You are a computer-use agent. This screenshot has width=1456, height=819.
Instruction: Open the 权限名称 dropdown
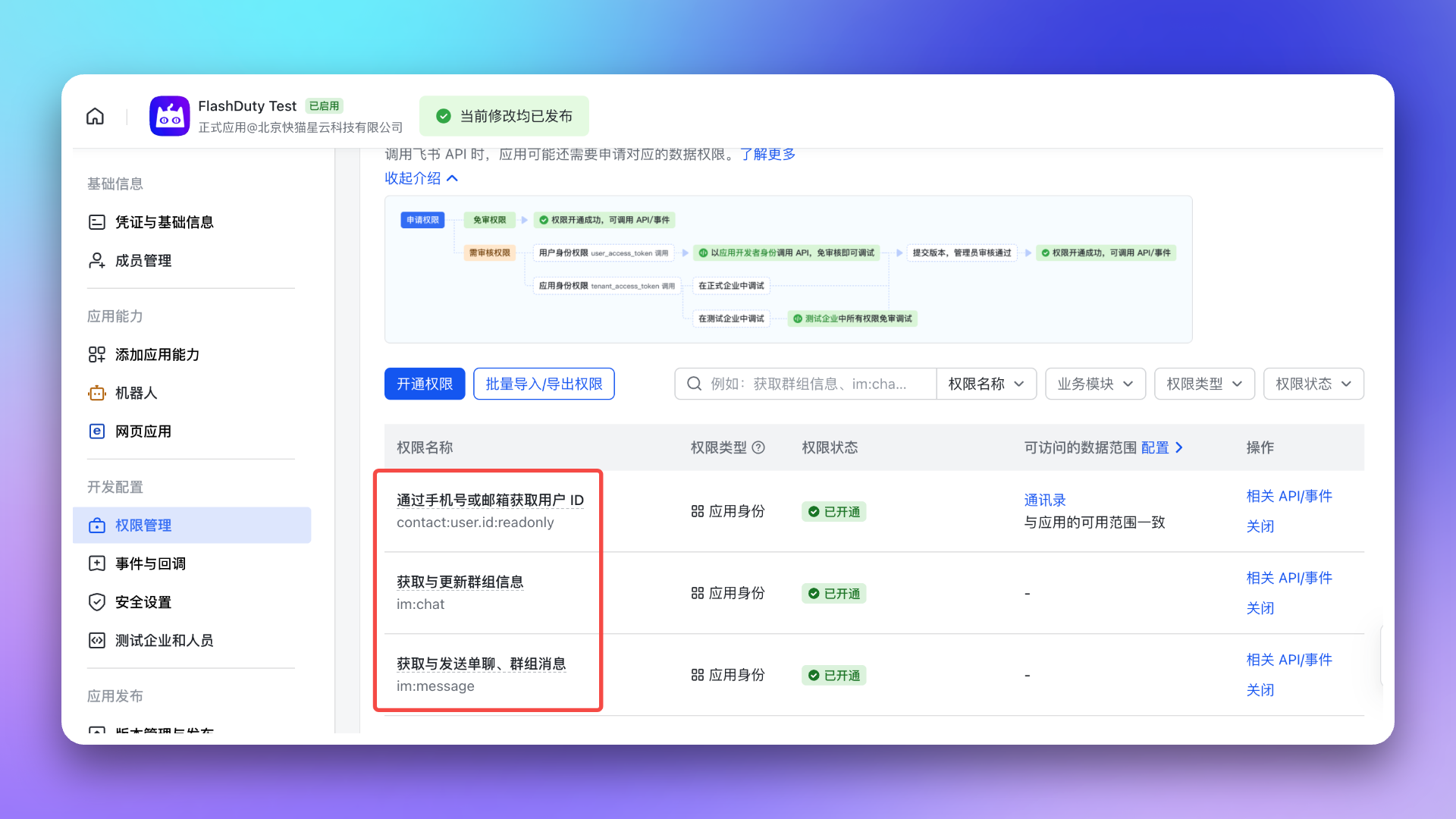pyautogui.click(x=986, y=384)
